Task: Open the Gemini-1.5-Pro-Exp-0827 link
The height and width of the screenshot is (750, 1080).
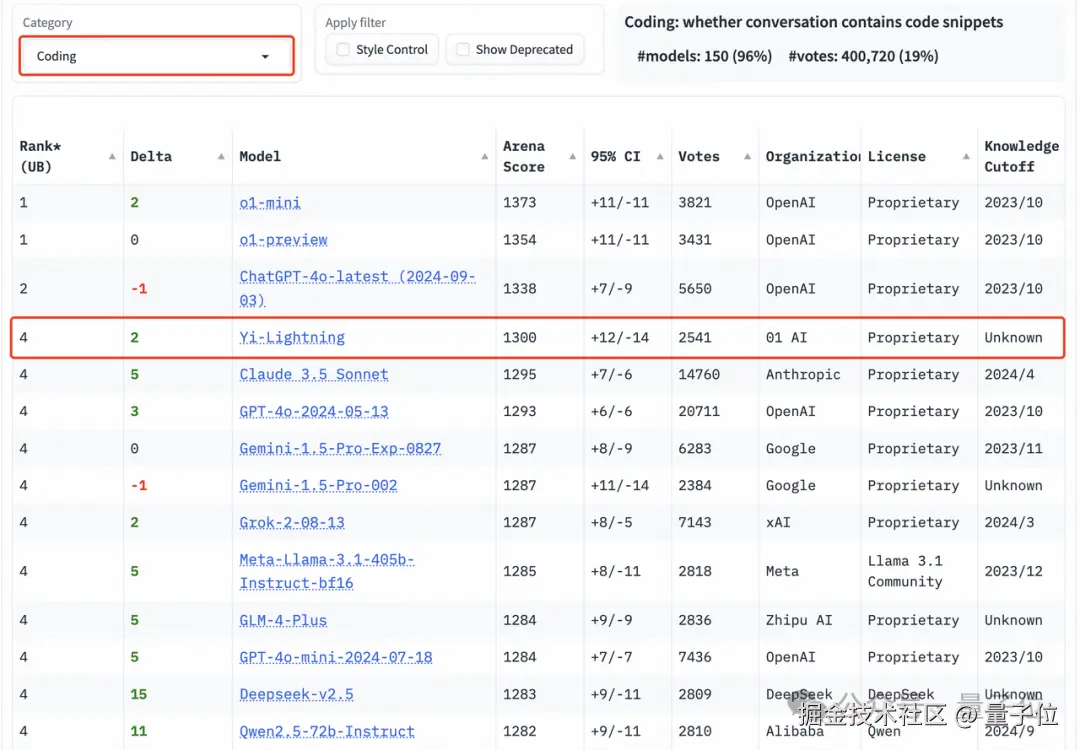Action: pyautogui.click(x=340, y=449)
